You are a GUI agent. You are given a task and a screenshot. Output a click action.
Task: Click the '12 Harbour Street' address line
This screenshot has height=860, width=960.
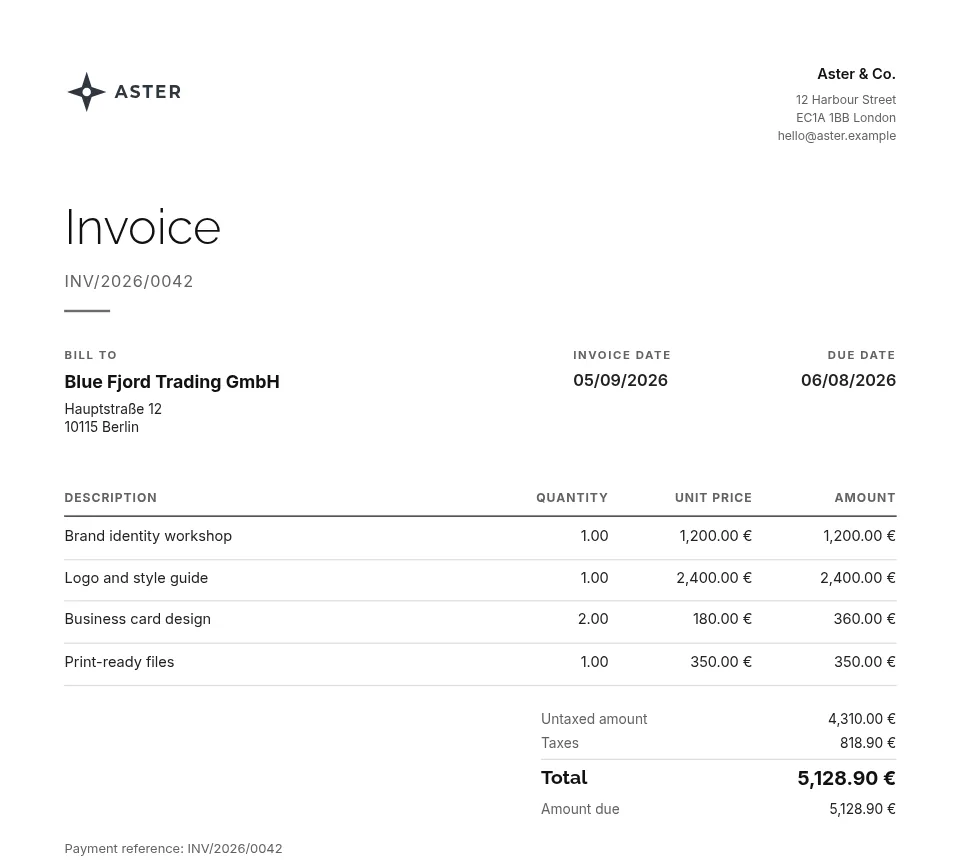tap(846, 100)
